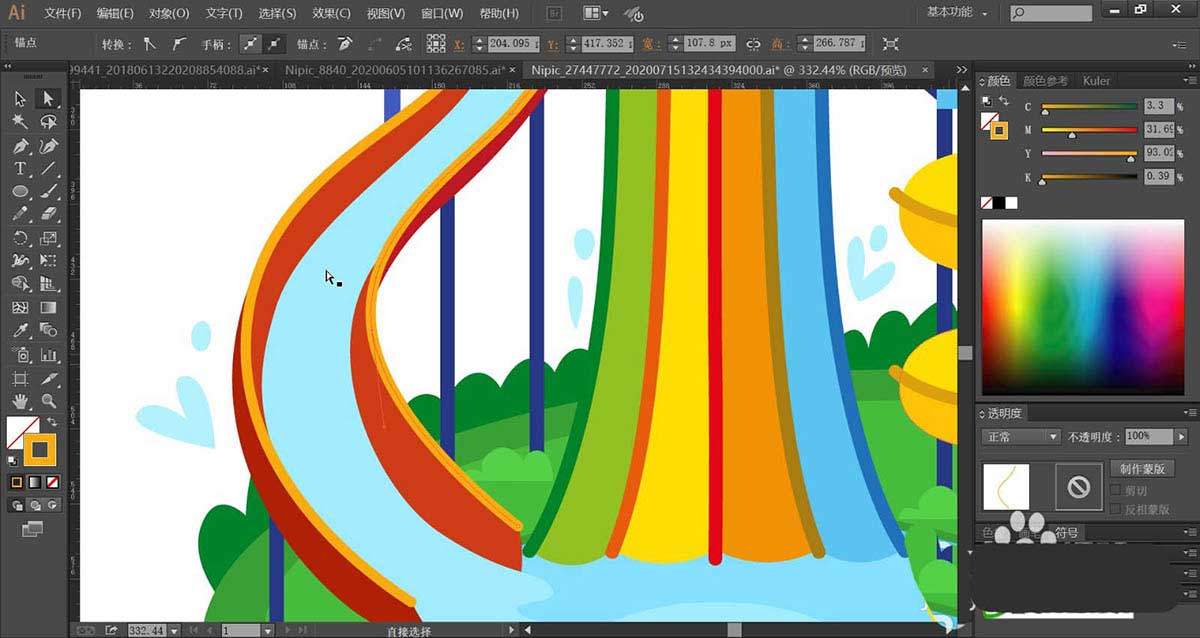Select the Shape Builder tool
Image resolution: width=1200 pixels, height=638 pixels.
click(20, 284)
